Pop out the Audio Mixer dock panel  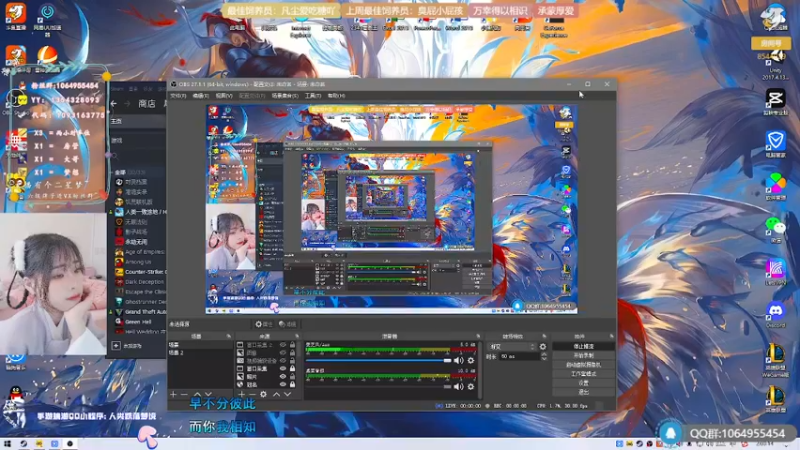point(478,336)
